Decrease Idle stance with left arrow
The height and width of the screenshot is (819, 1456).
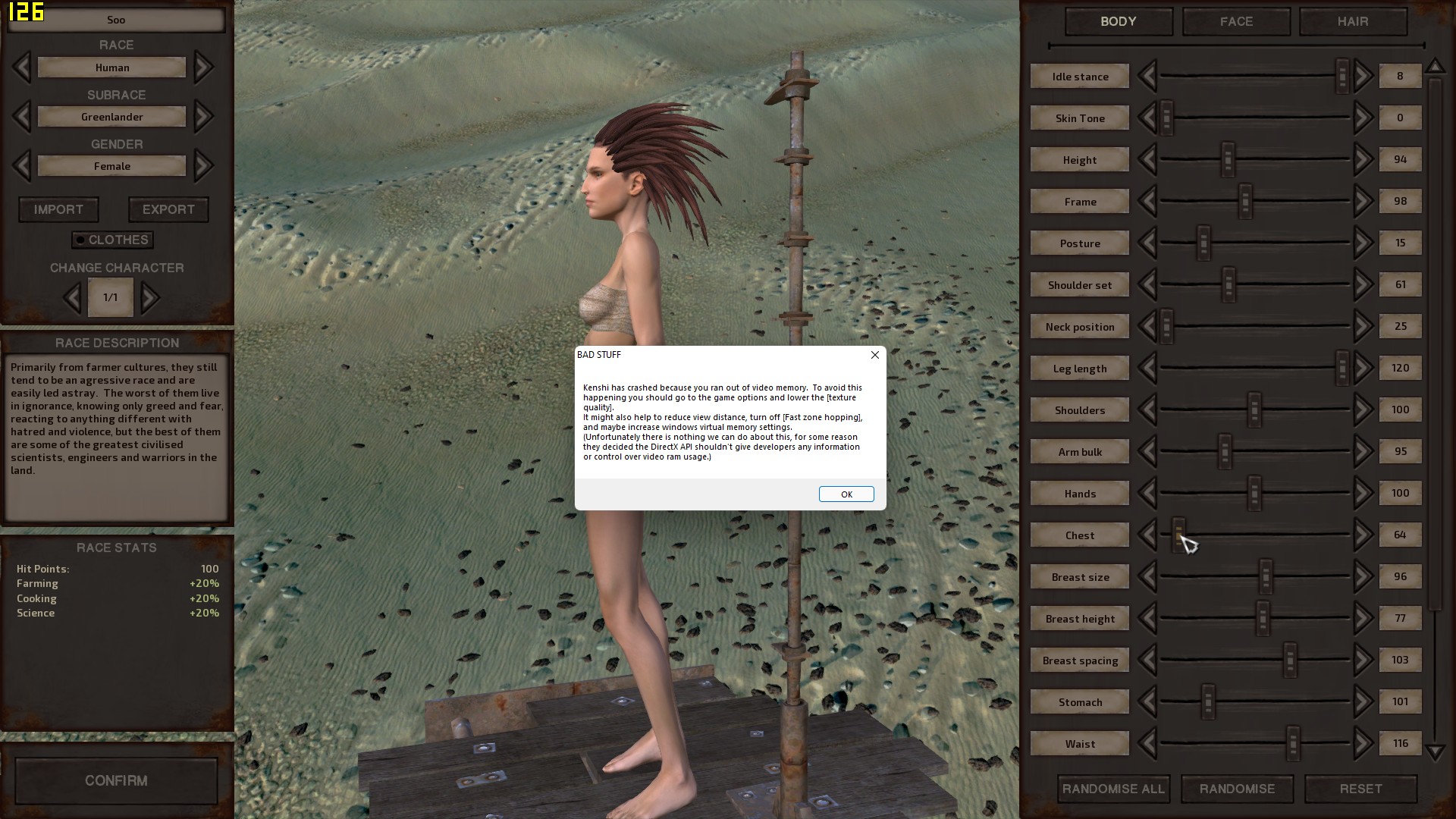pyautogui.click(x=1147, y=76)
